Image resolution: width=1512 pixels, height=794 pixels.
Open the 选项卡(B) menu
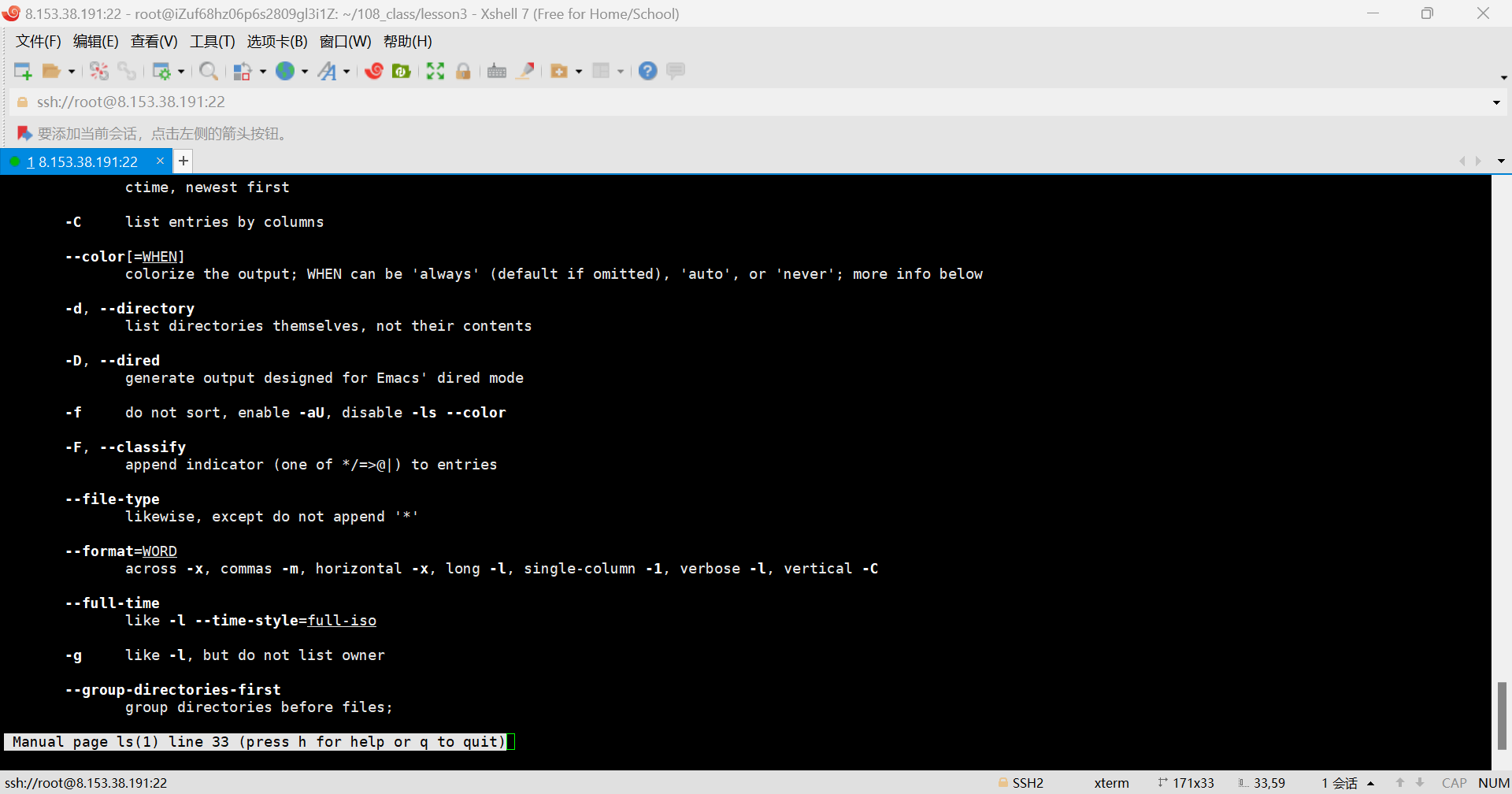[277, 42]
